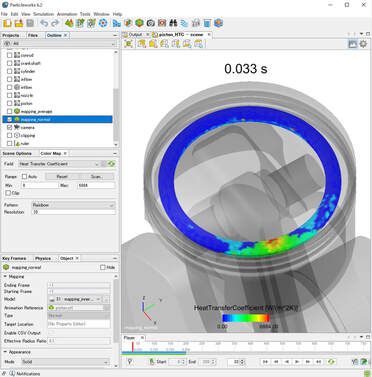Click the green Start frame icon in Player

point(152,362)
